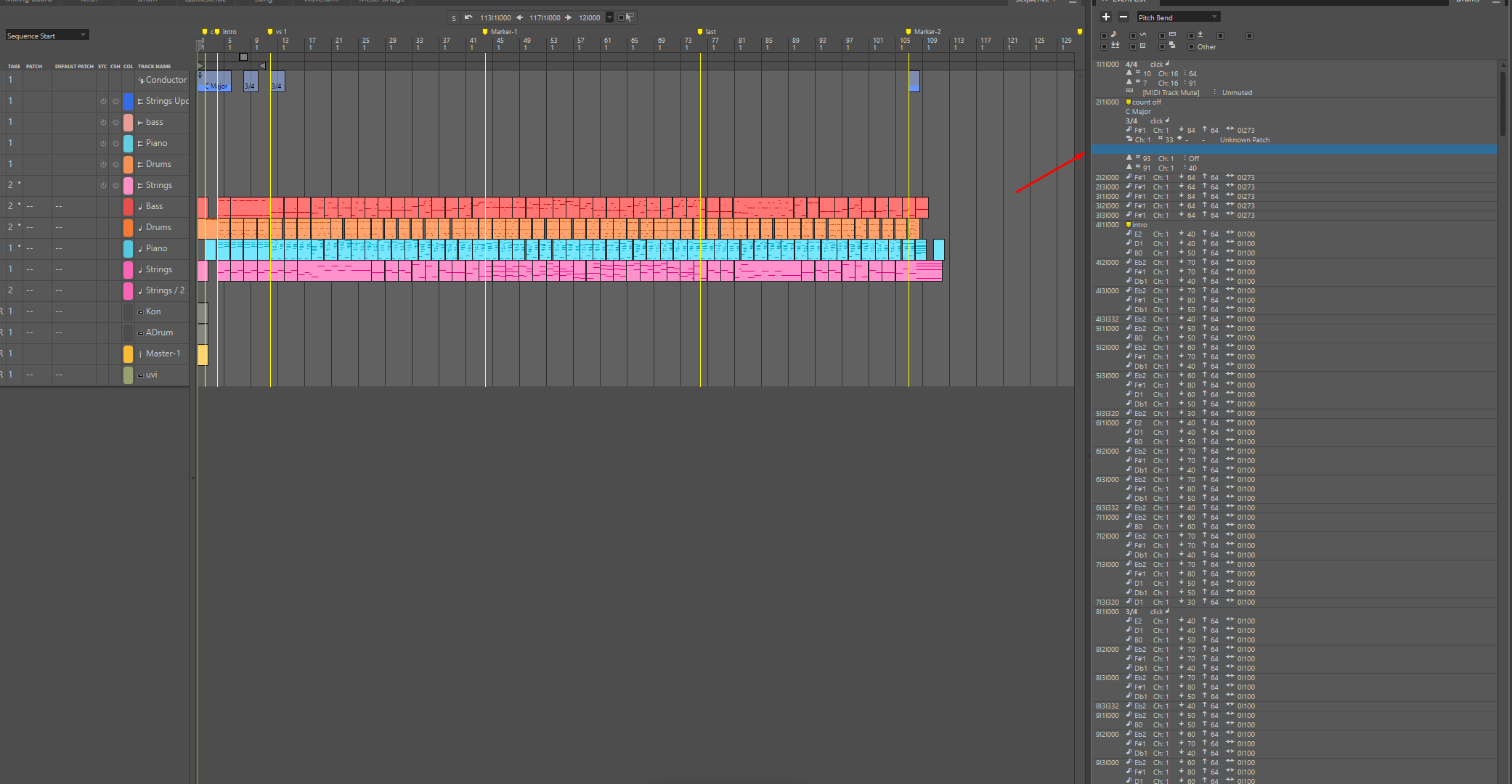
Task: Click the selection start value 113|1|000
Action: click(x=495, y=17)
